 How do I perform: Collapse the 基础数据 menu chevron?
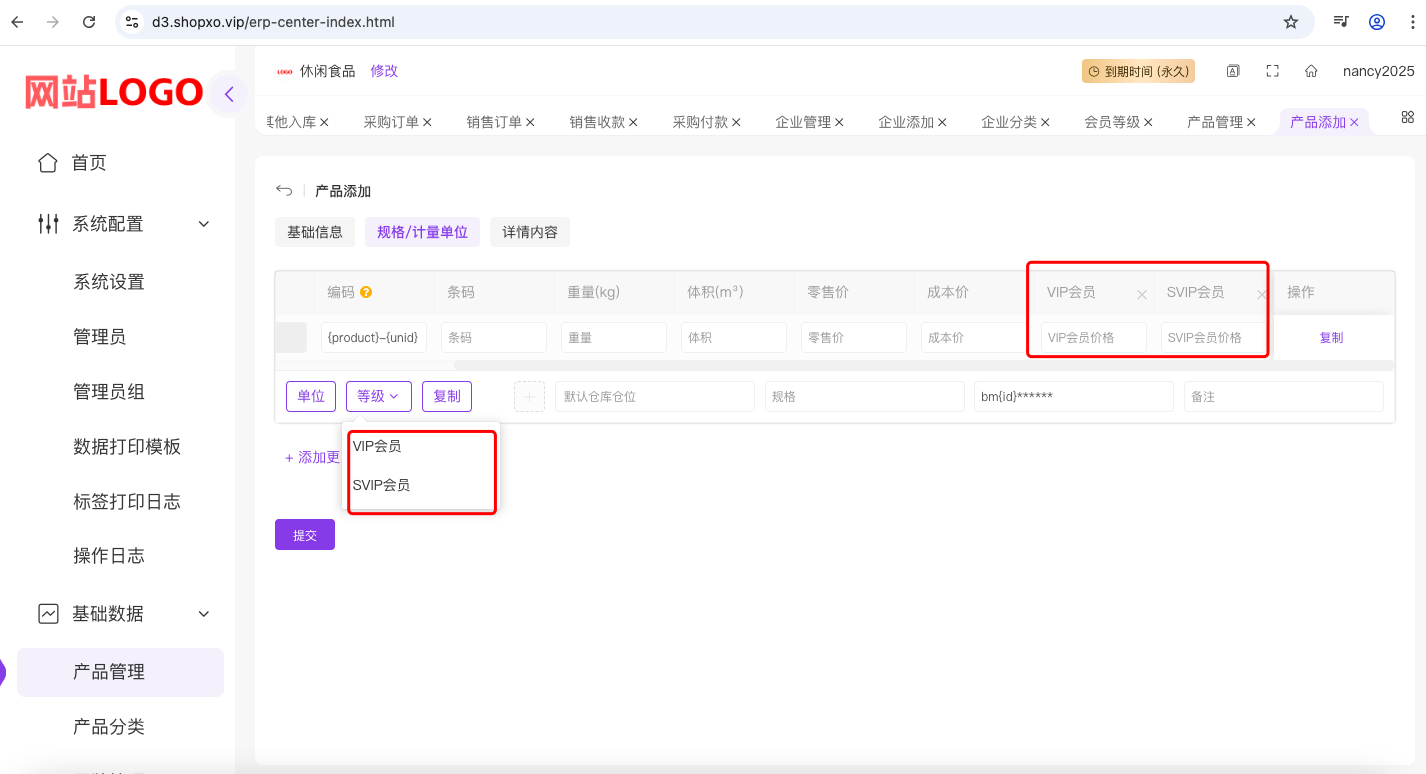pyautogui.click(x=204, y=614)
